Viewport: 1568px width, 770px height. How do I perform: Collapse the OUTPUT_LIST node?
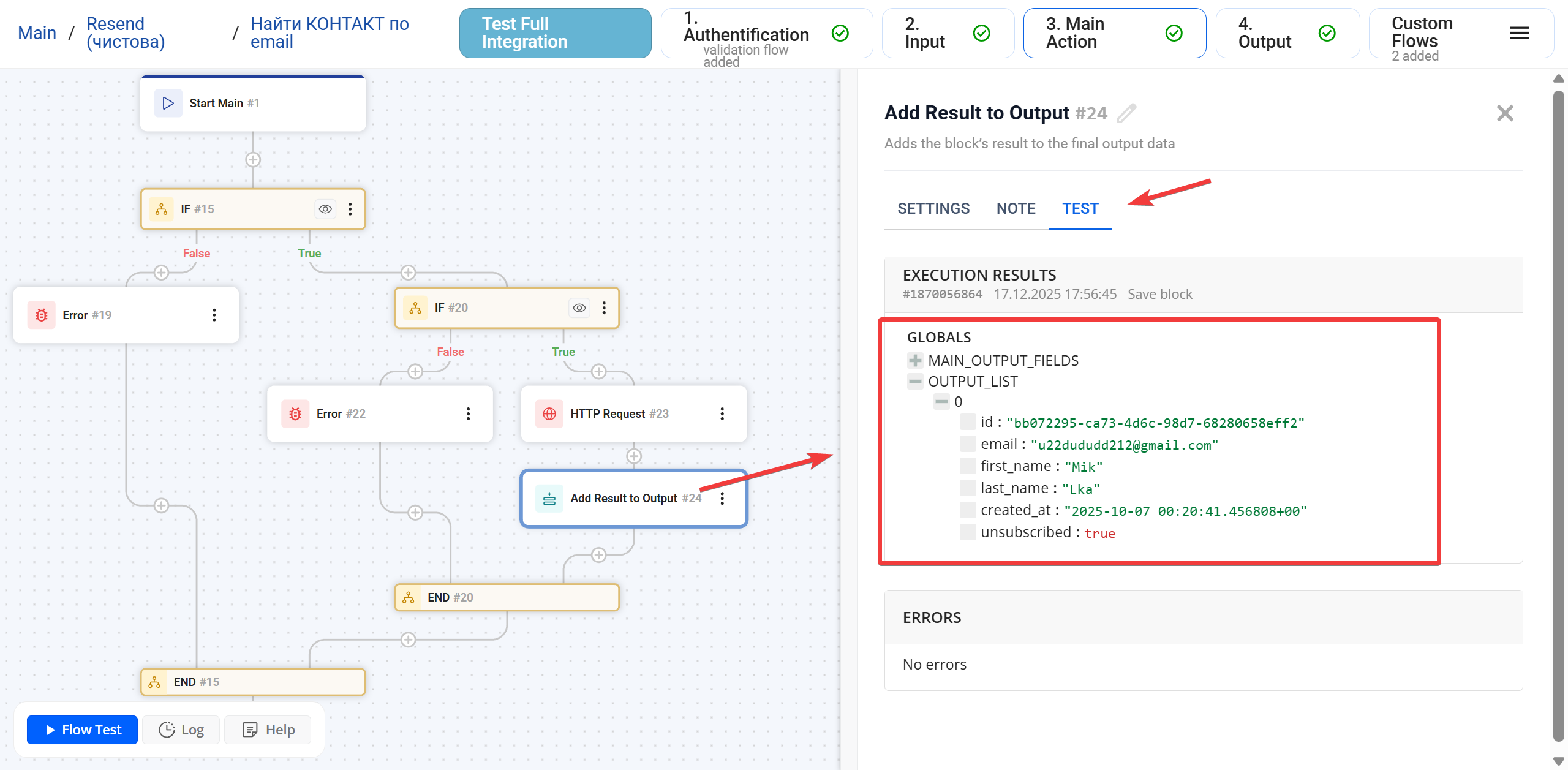pos(914,381)
